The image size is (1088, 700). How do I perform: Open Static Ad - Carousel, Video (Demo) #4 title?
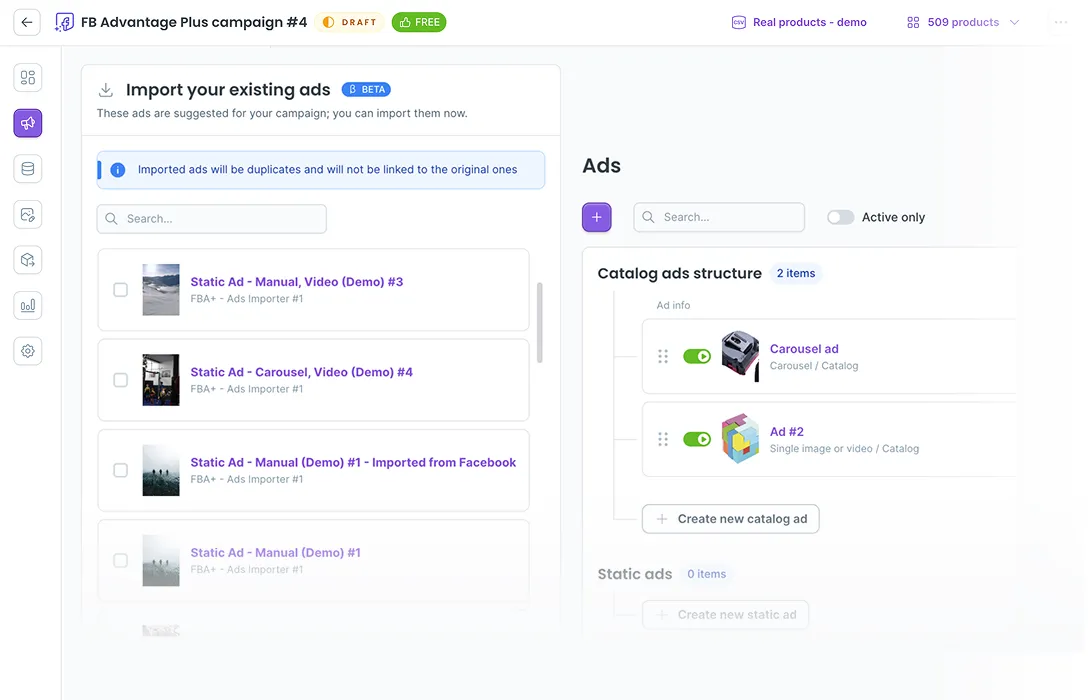(x=302, y=372)
